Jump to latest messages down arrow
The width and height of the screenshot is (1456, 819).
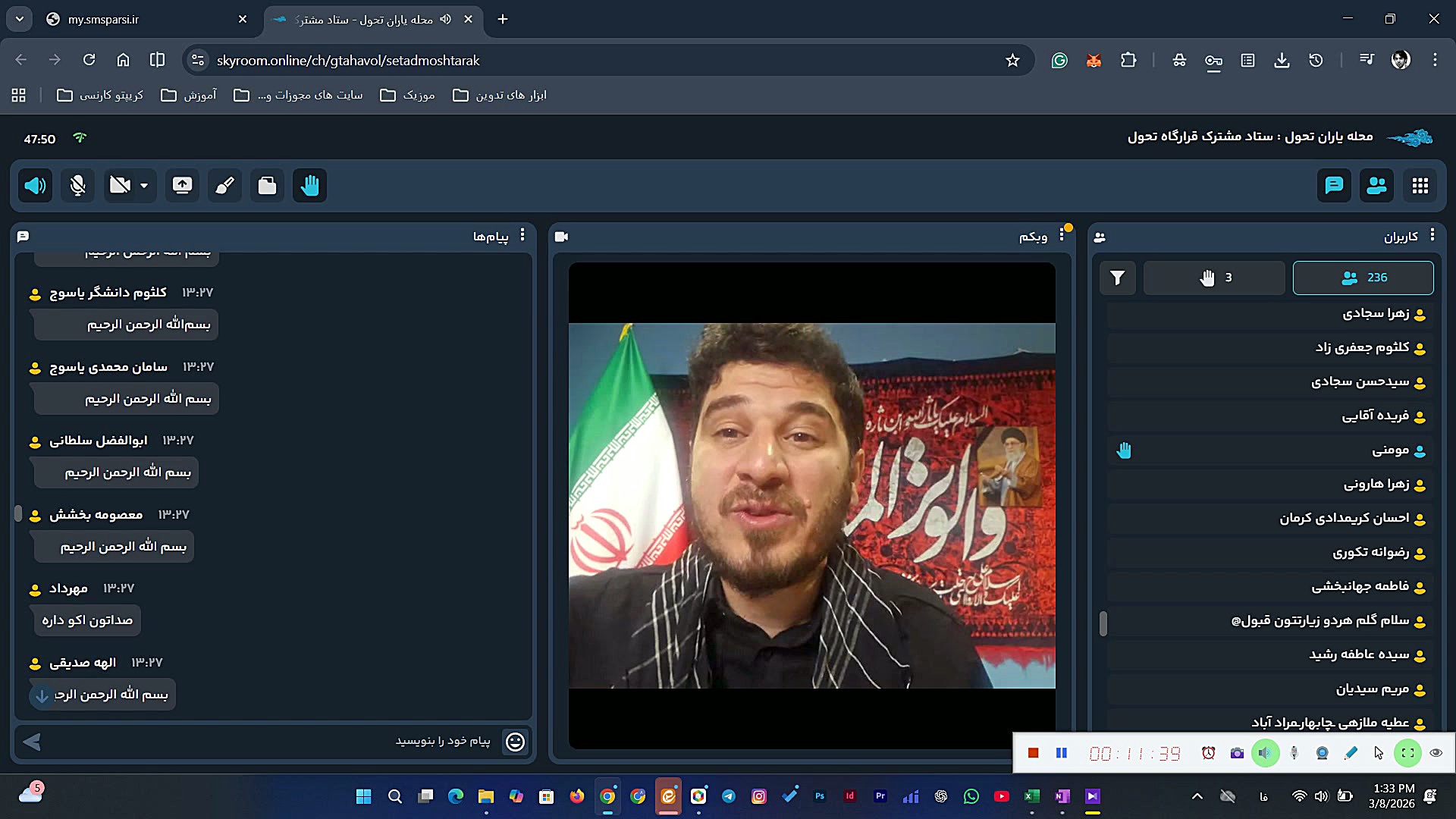[42, 695]
